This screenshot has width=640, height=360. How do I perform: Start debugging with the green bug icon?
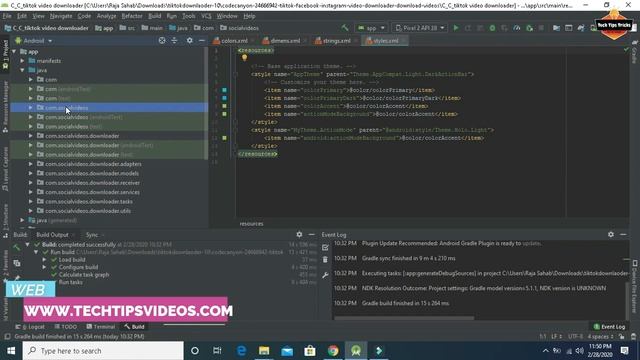pos(492,28)
